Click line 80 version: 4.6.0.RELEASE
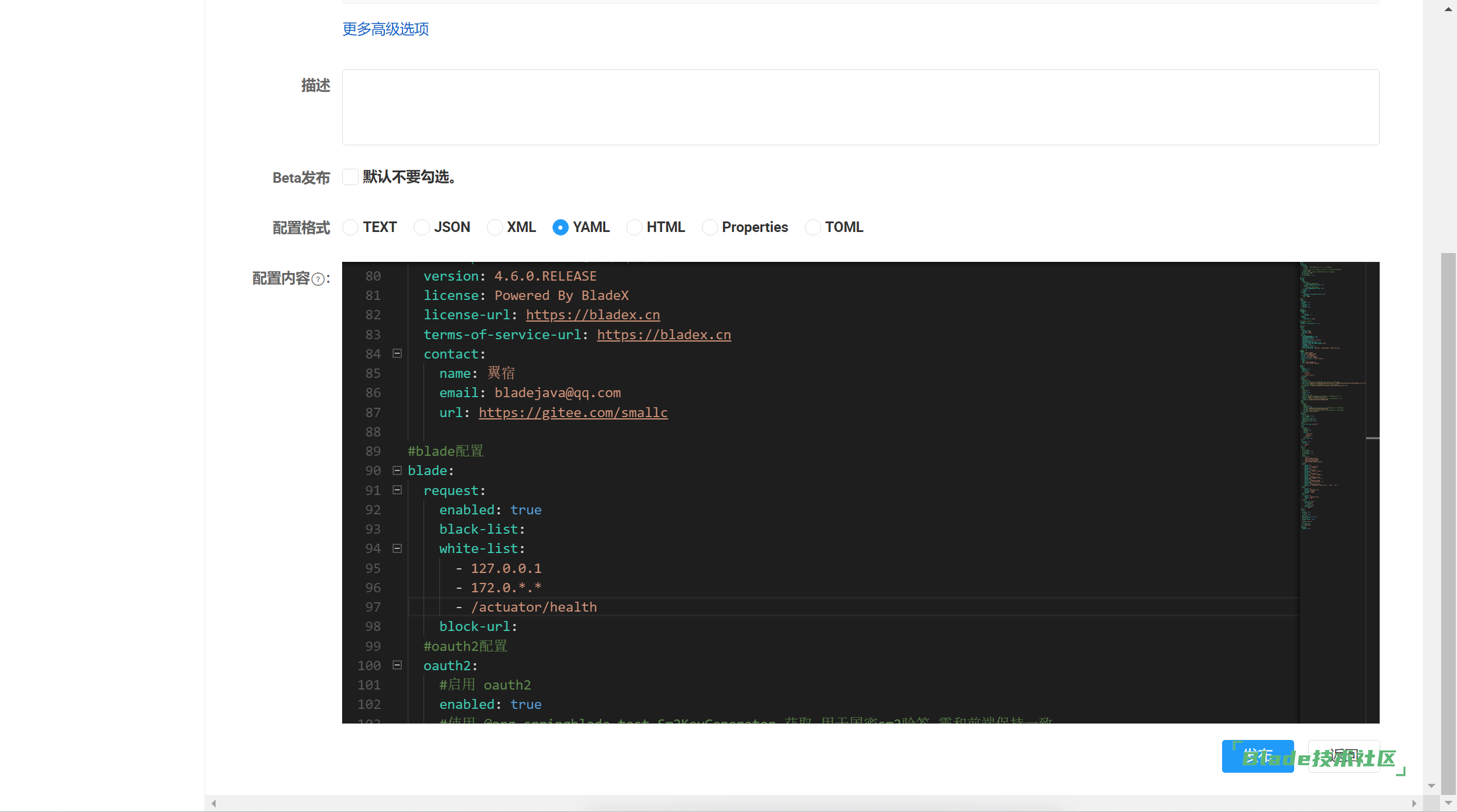Screen dimensions: 1457x812 (x=510, y=276)
